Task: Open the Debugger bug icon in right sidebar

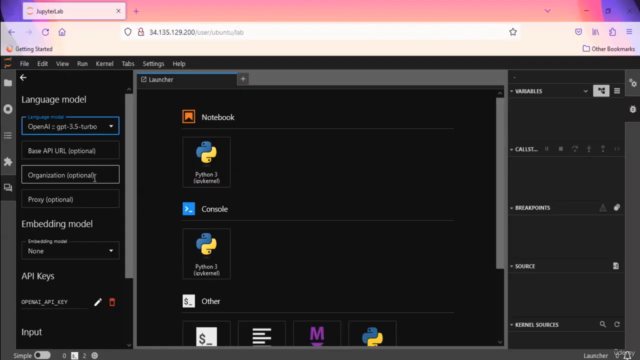Action: point(633,109)
